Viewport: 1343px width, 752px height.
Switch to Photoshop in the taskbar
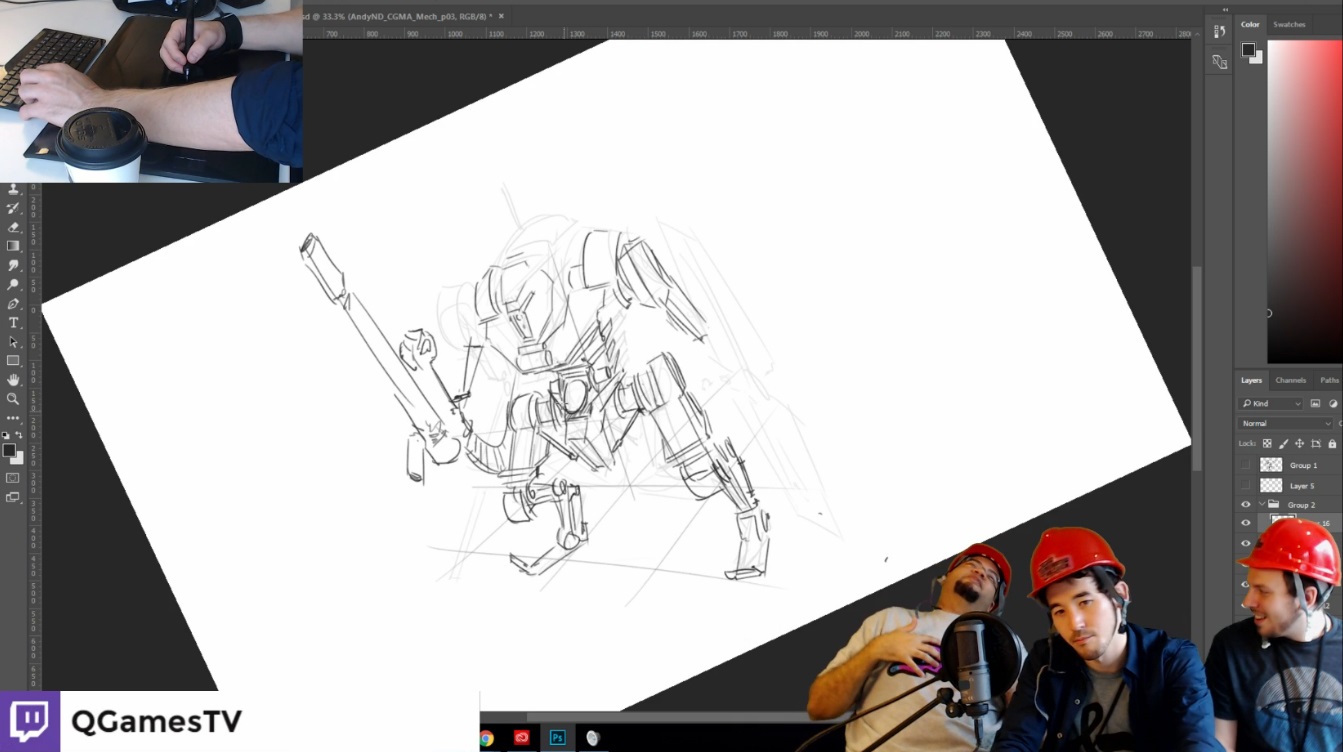[558, 739]
